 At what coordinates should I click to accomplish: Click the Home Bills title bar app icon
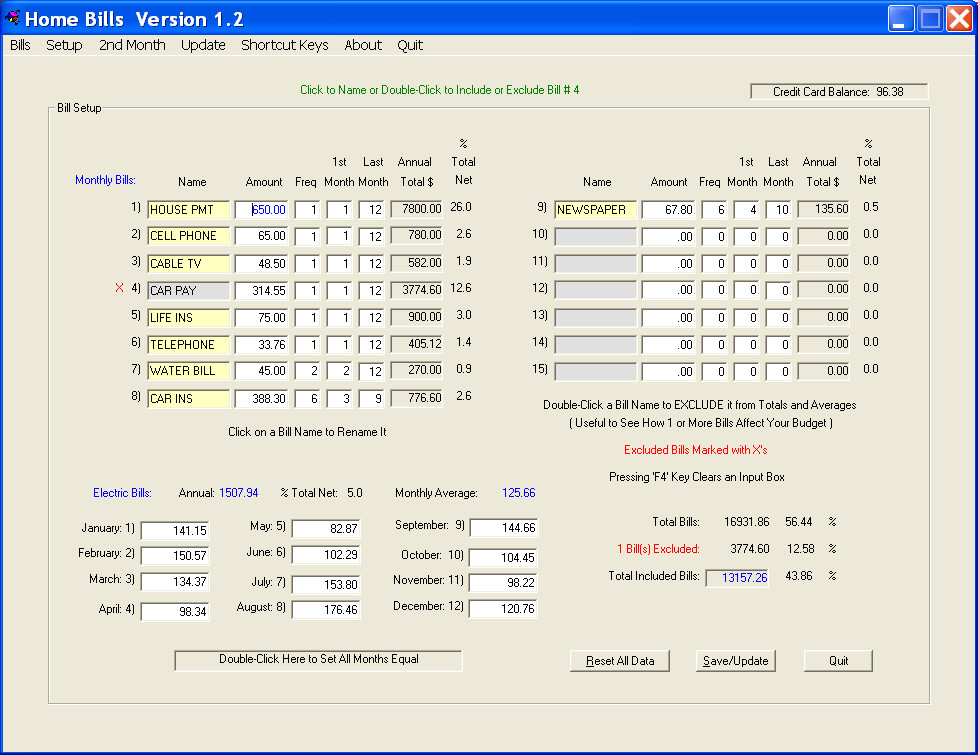pyautogui.click(x=12, y=18)
